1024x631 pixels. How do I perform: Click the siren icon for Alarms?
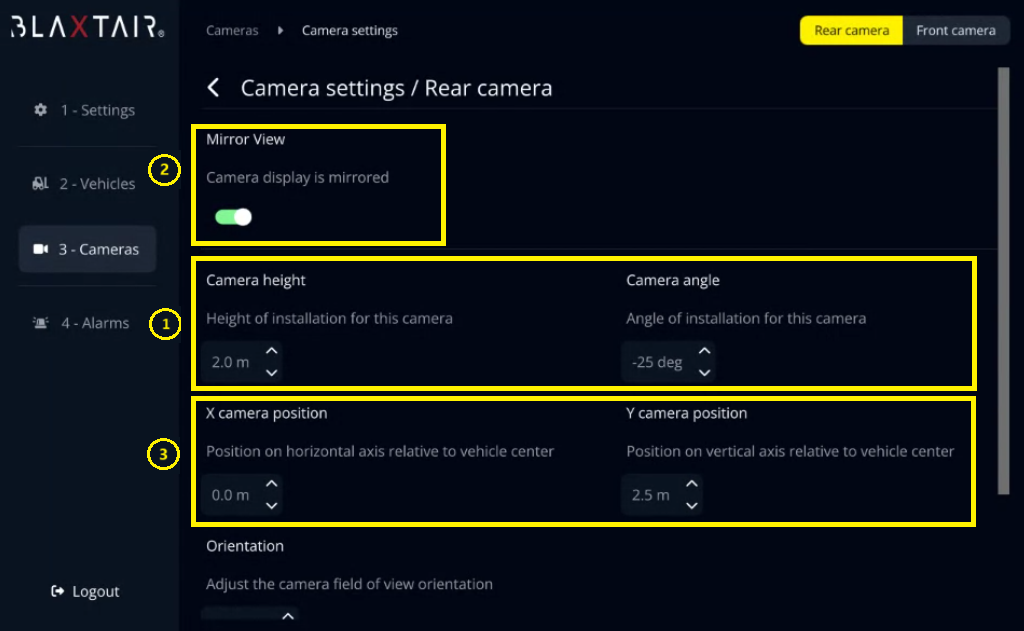[41, 323]
